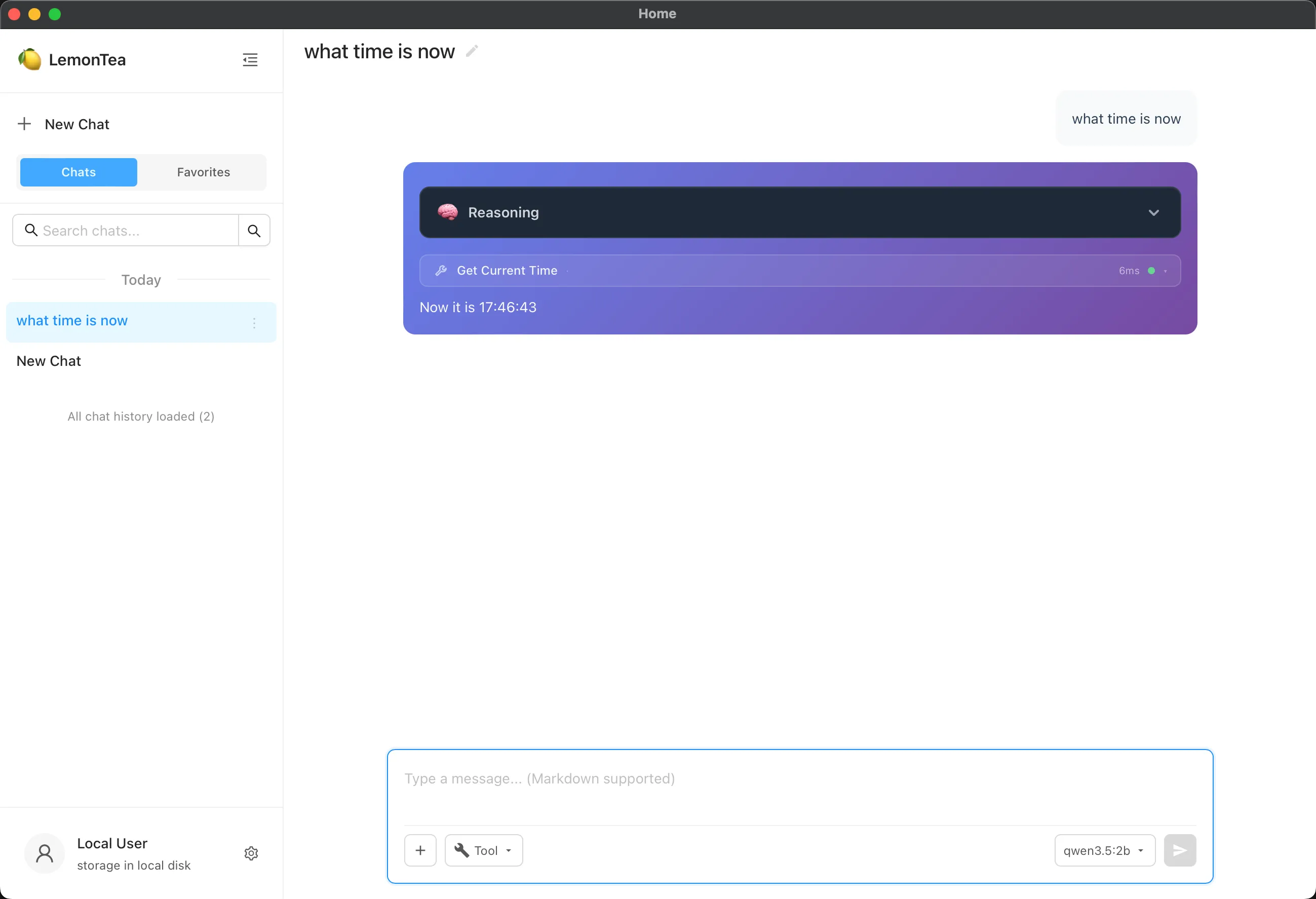The height and width of the screenshot is (899, 1316).
Task: Edit chat title with the pencil icon
Action: tap(472, 52)
